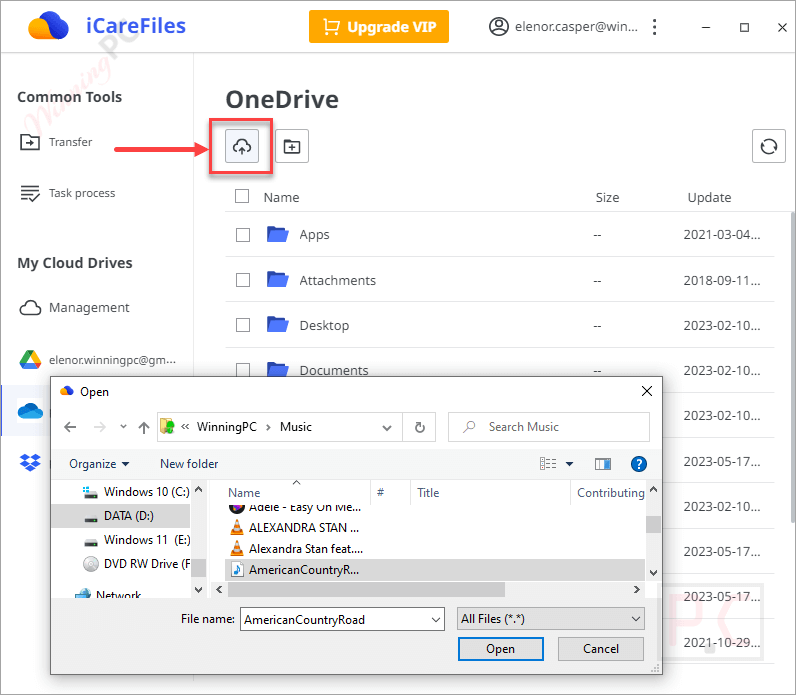This screenshot has width=796, height=695.
Task: Select DVD RW Drive in tree
Action: 137,564
